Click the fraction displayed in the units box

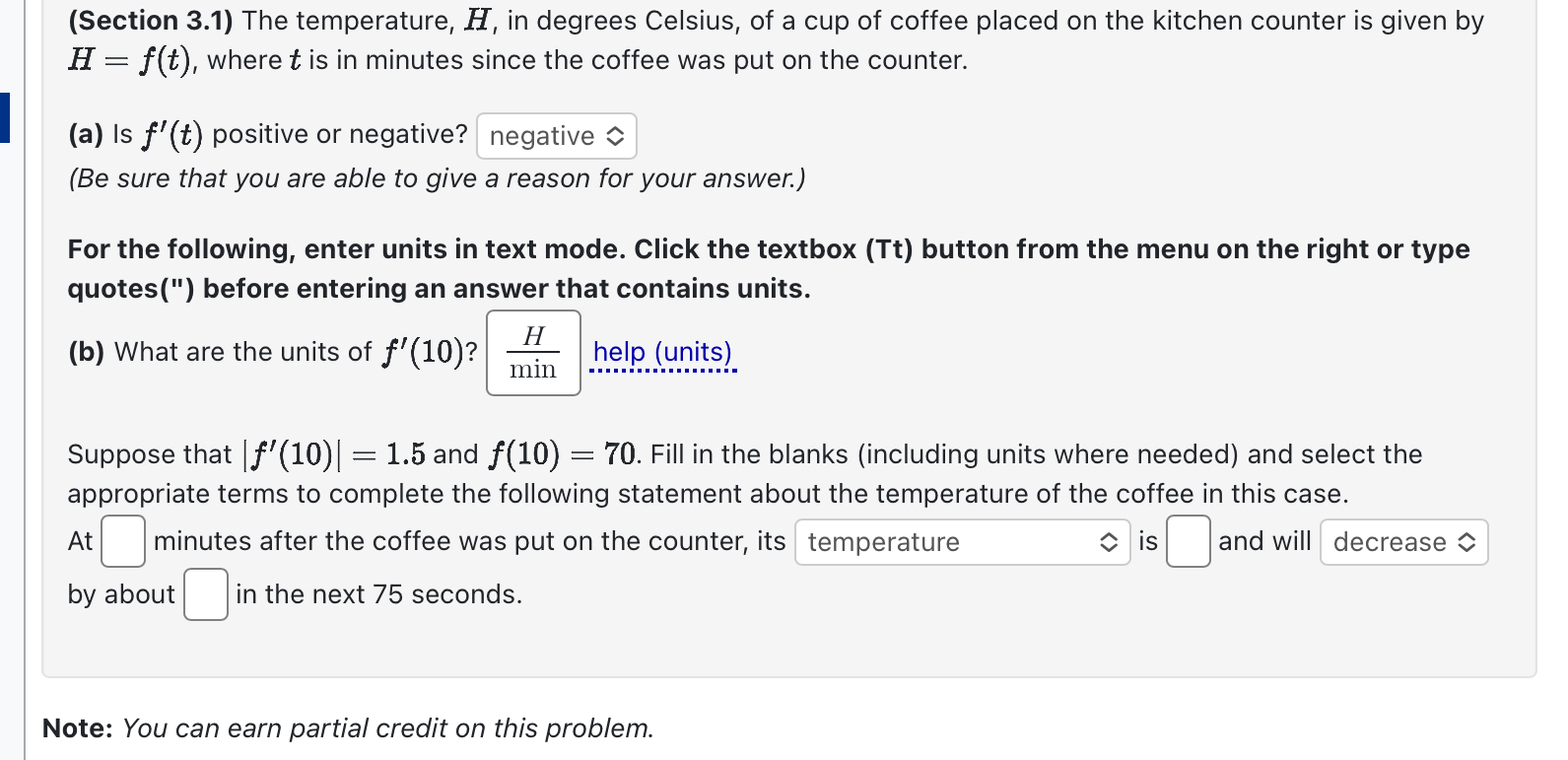[532, 353]
